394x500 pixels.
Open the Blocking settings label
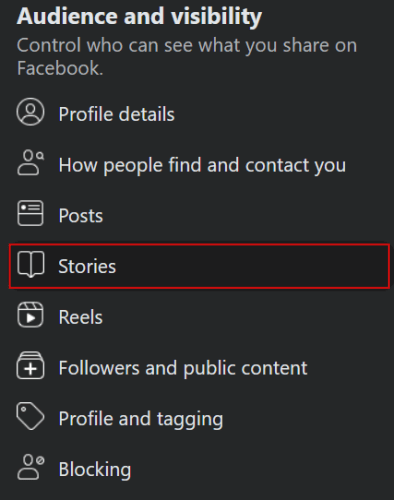[x=95, y=470]
